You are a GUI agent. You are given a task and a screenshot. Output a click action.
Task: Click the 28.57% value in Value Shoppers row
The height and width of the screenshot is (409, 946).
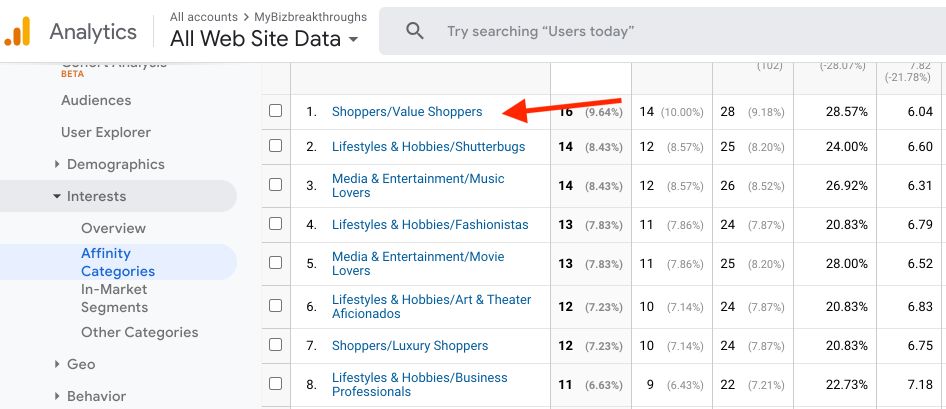click(847, 112)
